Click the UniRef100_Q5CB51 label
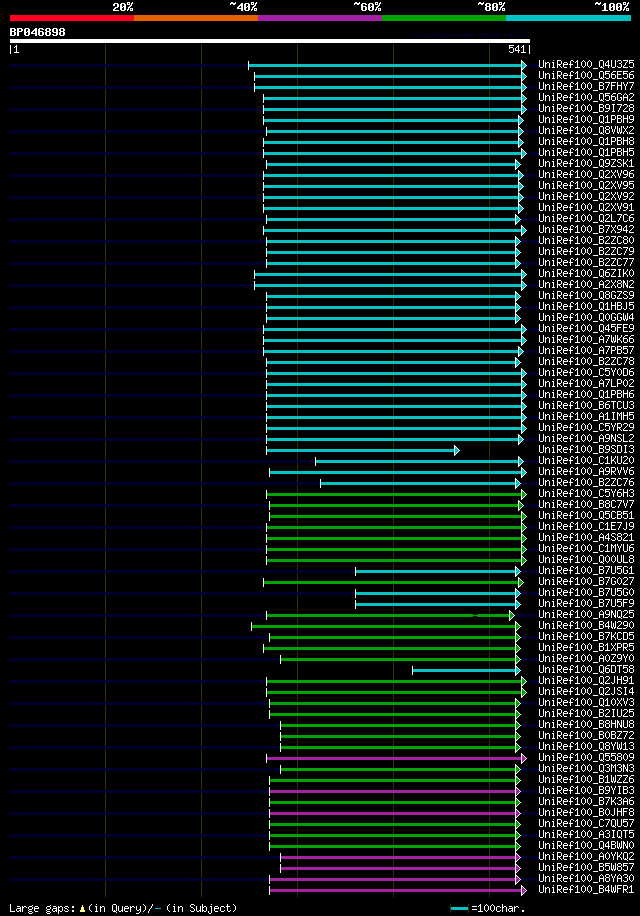The height and width of the screenshot is (916, 640). (586, 516)
